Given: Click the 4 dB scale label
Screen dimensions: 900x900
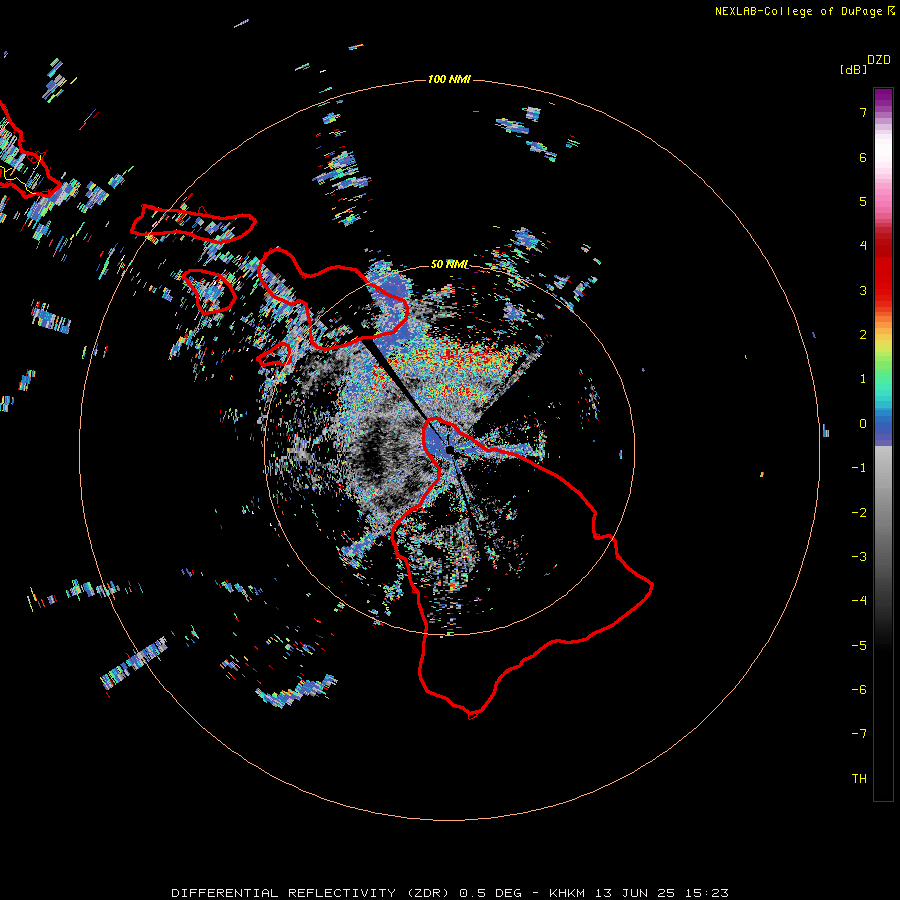Looking at the screenshot, I should (x=863, y=246).
